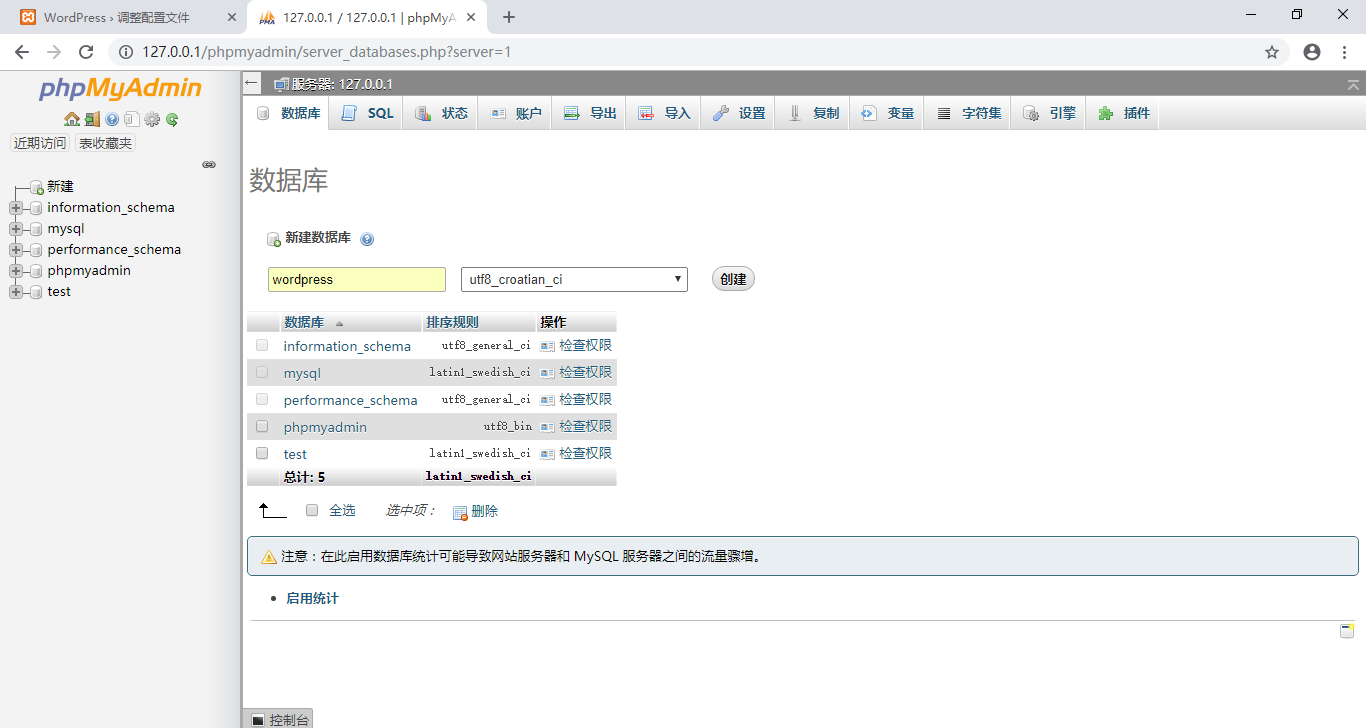1366x728 pixels.
Task: Click the yellow note icon at page bottom
Action: (1347, 630)
